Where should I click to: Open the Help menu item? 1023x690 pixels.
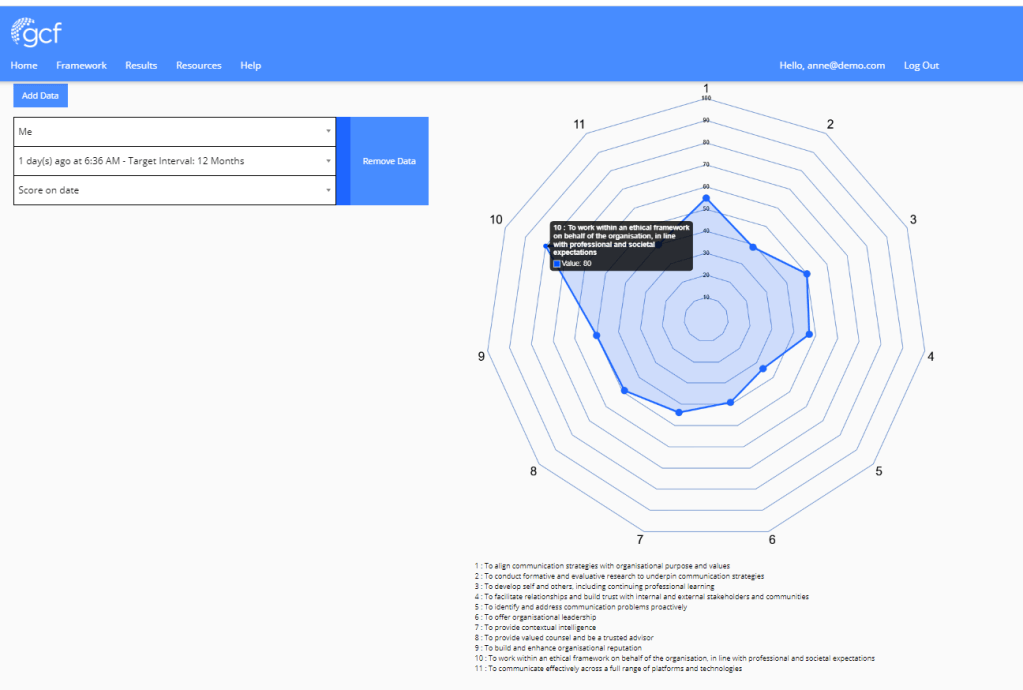tap(250, 66)
